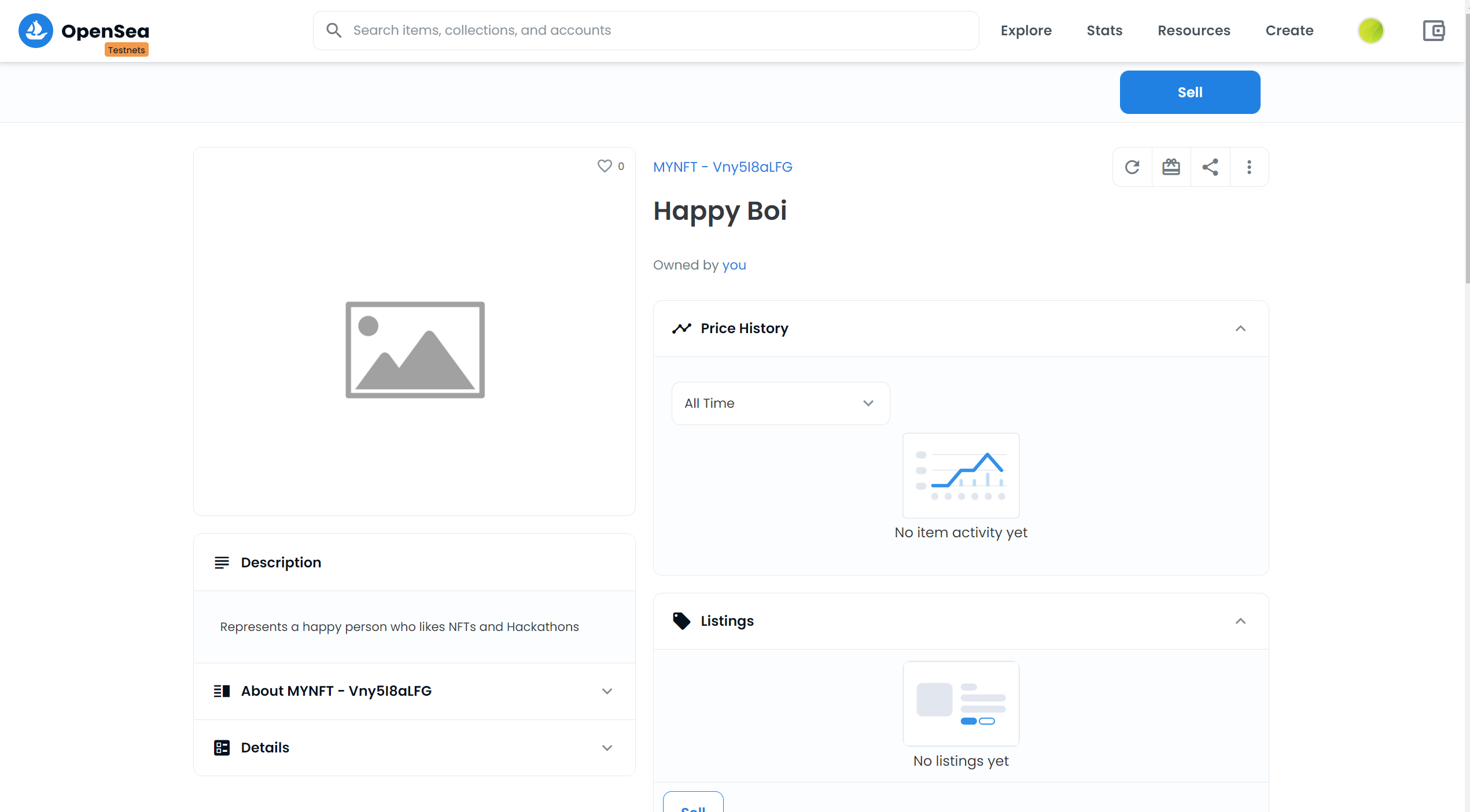Screen dimensions: 1470x812
Task: Click the 'No listings yet' text
Action: (x=961, y=761)
